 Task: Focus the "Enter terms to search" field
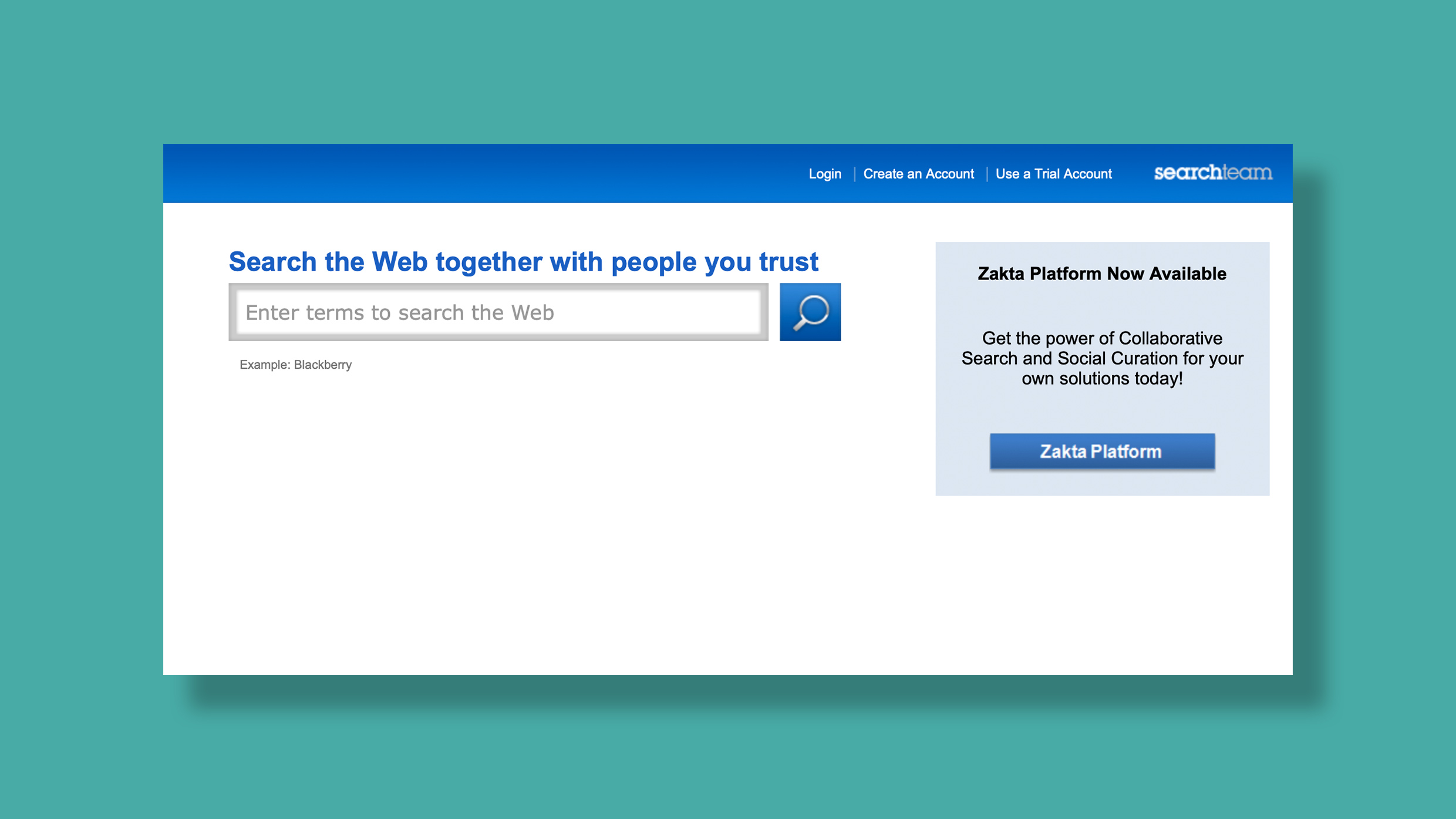click(x=498, y=312)
